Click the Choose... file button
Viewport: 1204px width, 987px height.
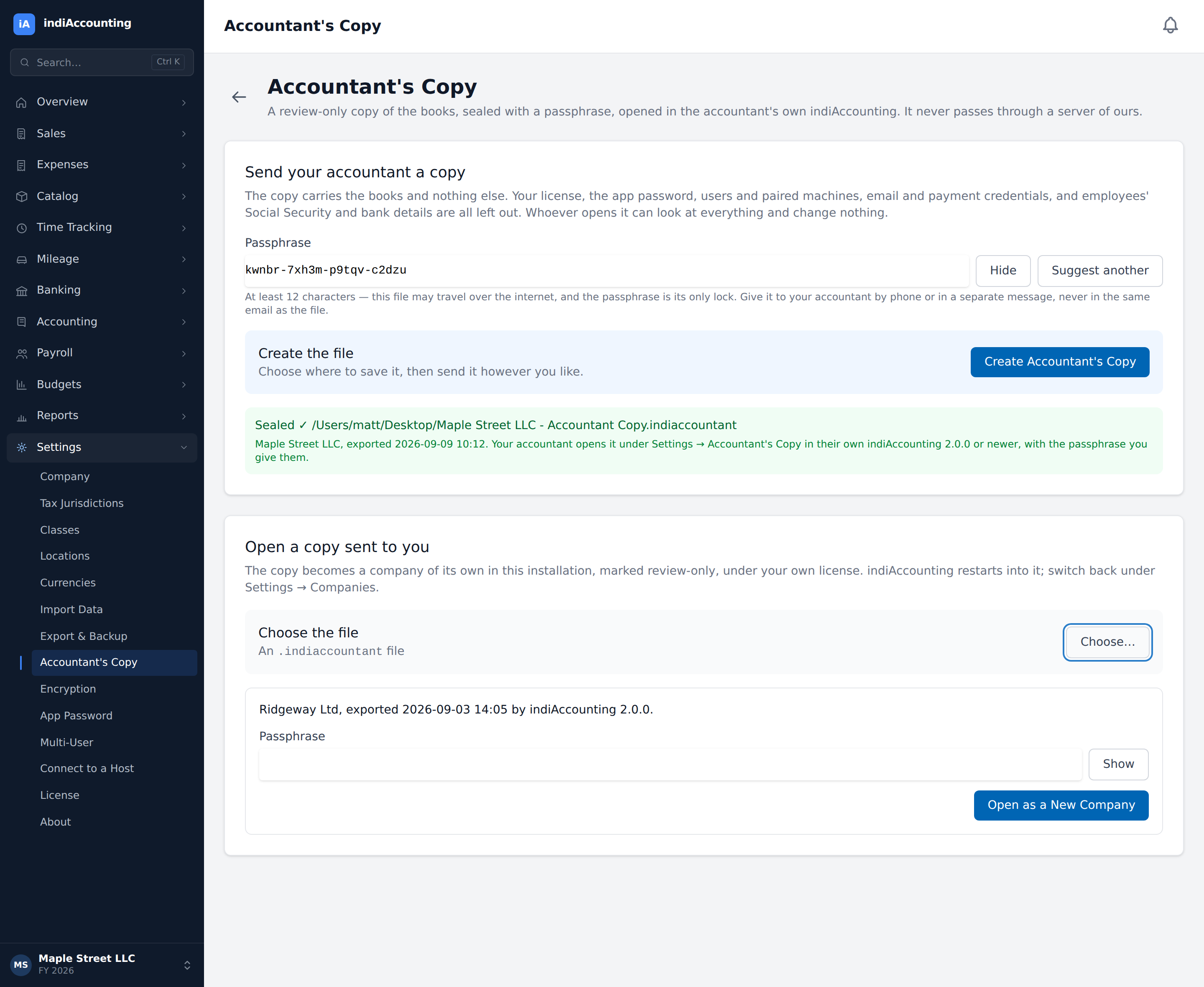[1107, 642]
